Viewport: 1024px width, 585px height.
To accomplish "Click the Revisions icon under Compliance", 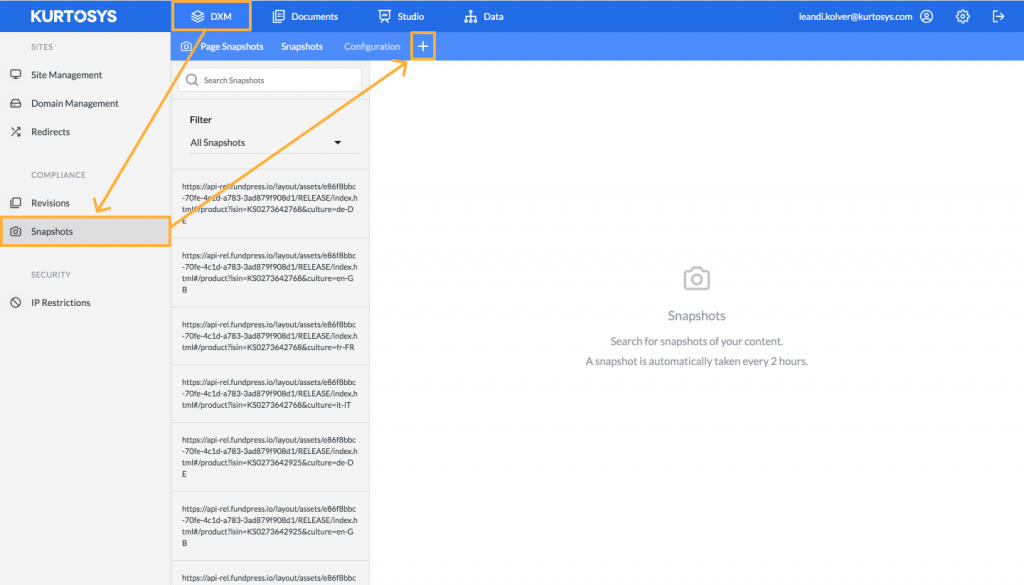I will (14, 202).
